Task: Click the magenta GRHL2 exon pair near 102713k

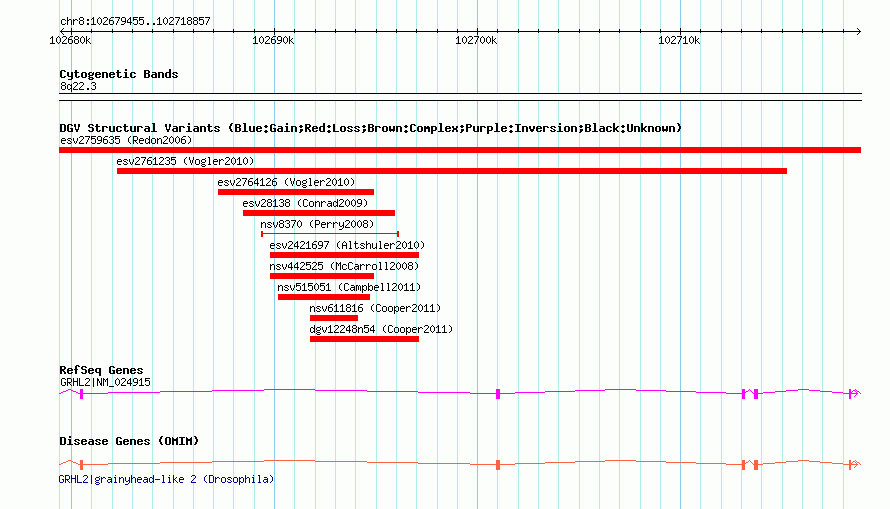Action: pyautogui.click(x=750, y=394)
